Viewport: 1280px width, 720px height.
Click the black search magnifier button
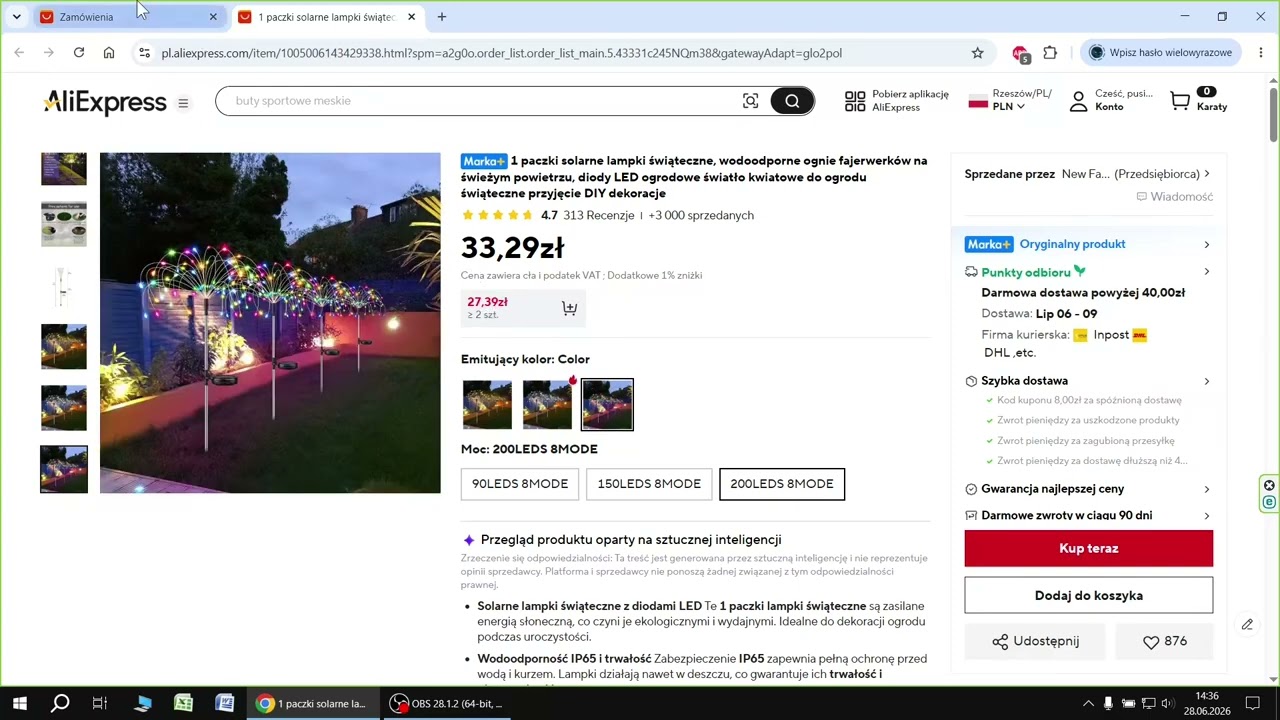tap(792, 101)
